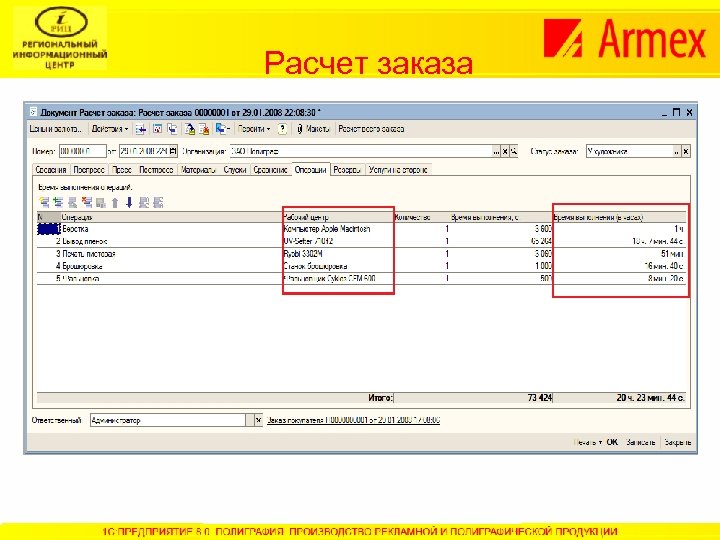
Task: Click the Количество column header
Action: click(421, 217)
